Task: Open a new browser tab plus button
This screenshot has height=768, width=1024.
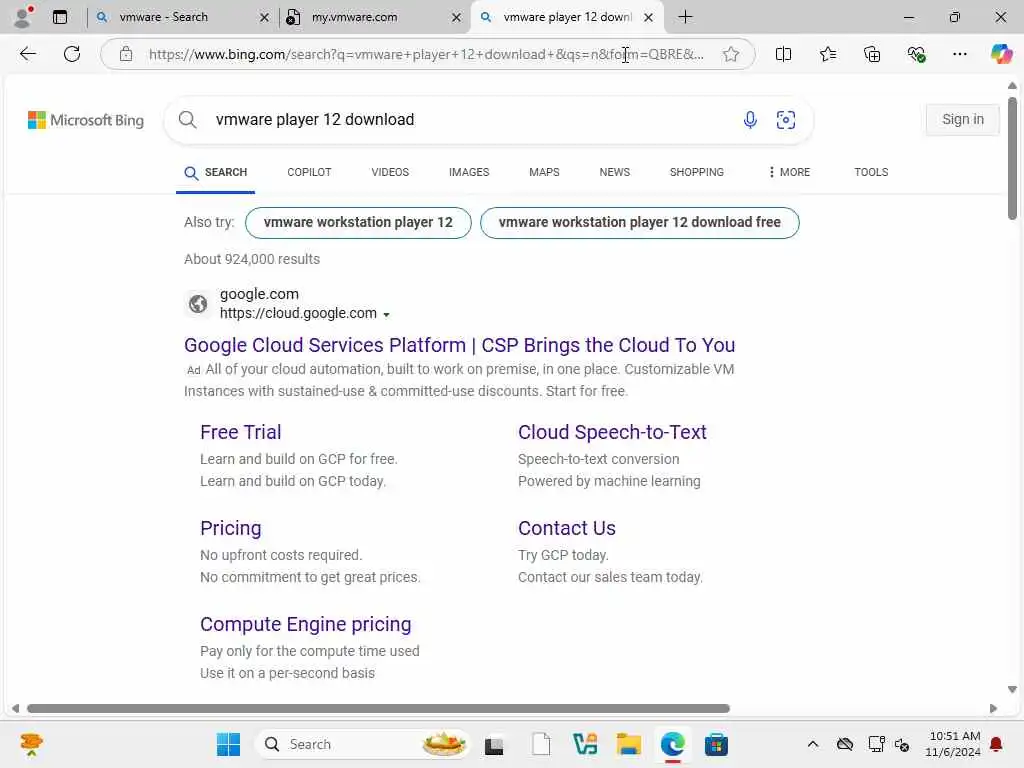Action: [x=685, y=17]
